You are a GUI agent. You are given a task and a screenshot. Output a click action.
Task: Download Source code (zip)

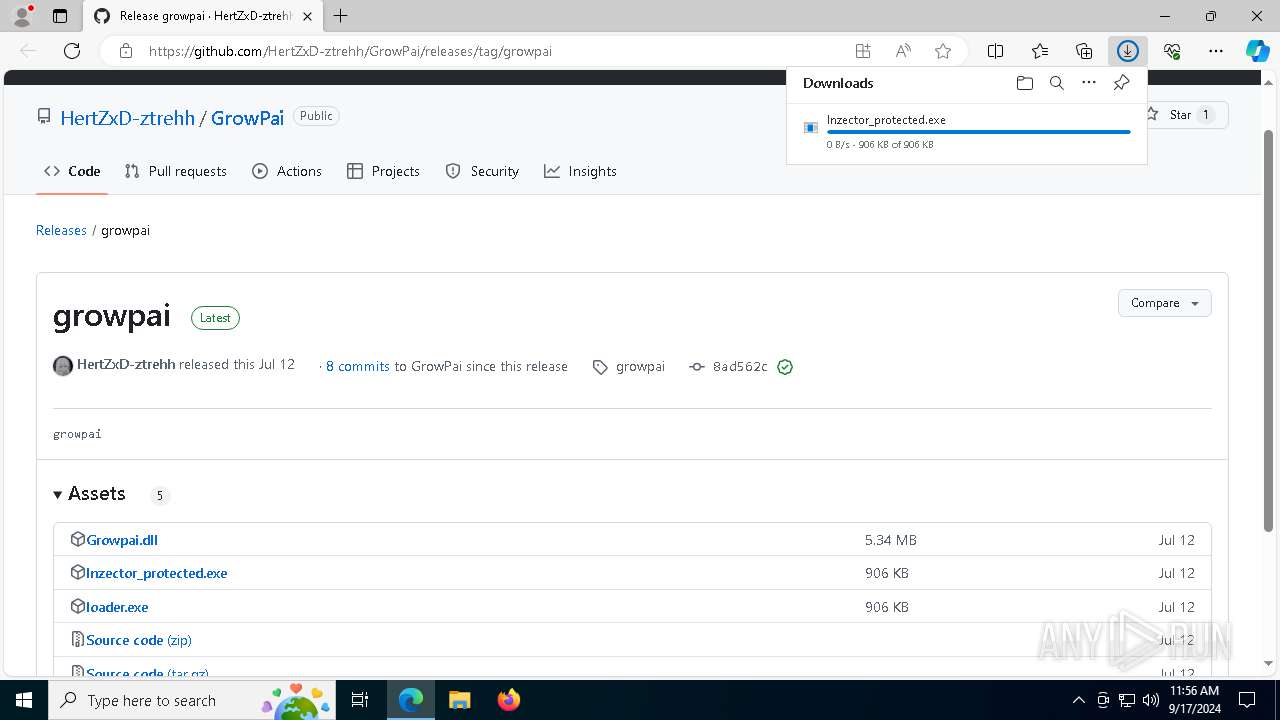click(x=138, y=640)
